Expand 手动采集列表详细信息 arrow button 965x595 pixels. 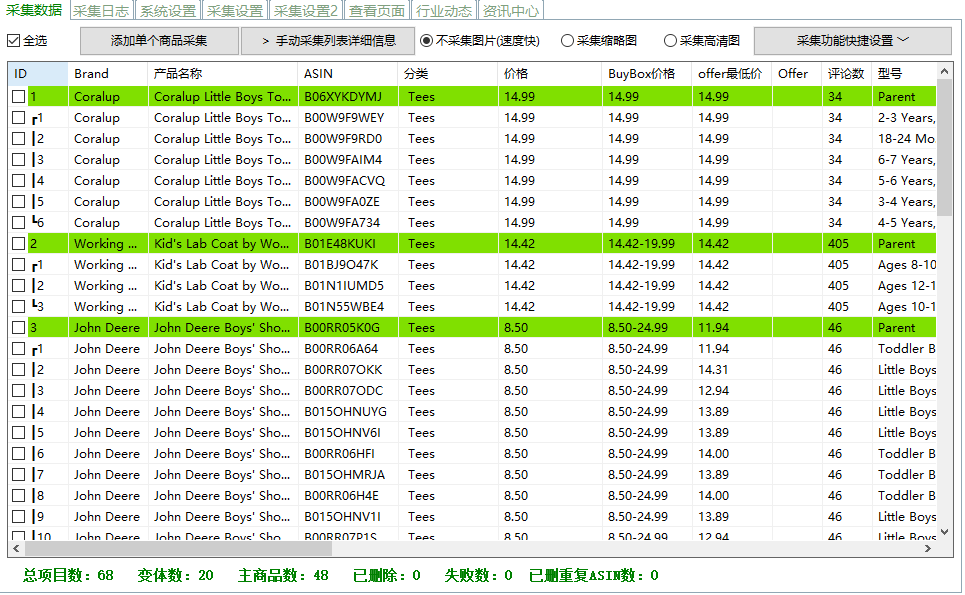pyautogui.click(x=327, y=41)
